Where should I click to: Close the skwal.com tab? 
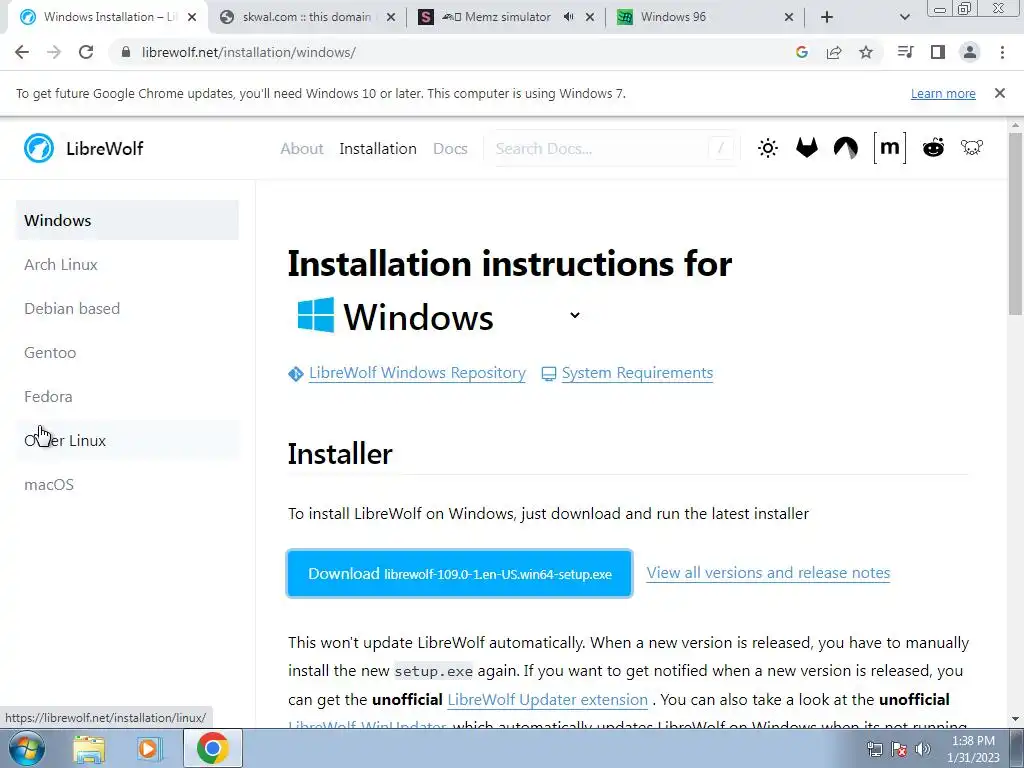pos(391,18)
